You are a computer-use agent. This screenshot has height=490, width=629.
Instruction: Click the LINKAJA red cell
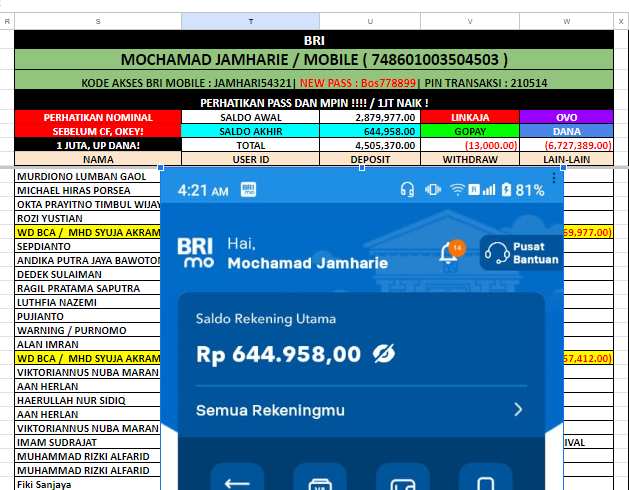coord(470,117)
